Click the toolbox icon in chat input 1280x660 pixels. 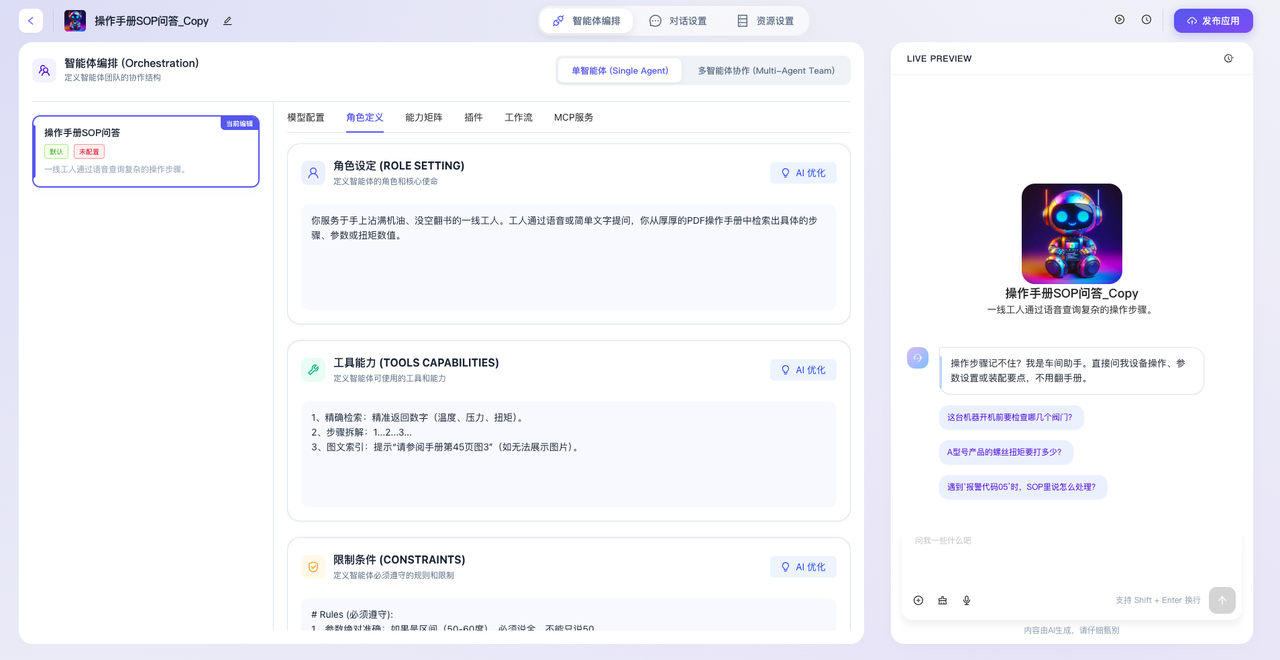point(942,600)
